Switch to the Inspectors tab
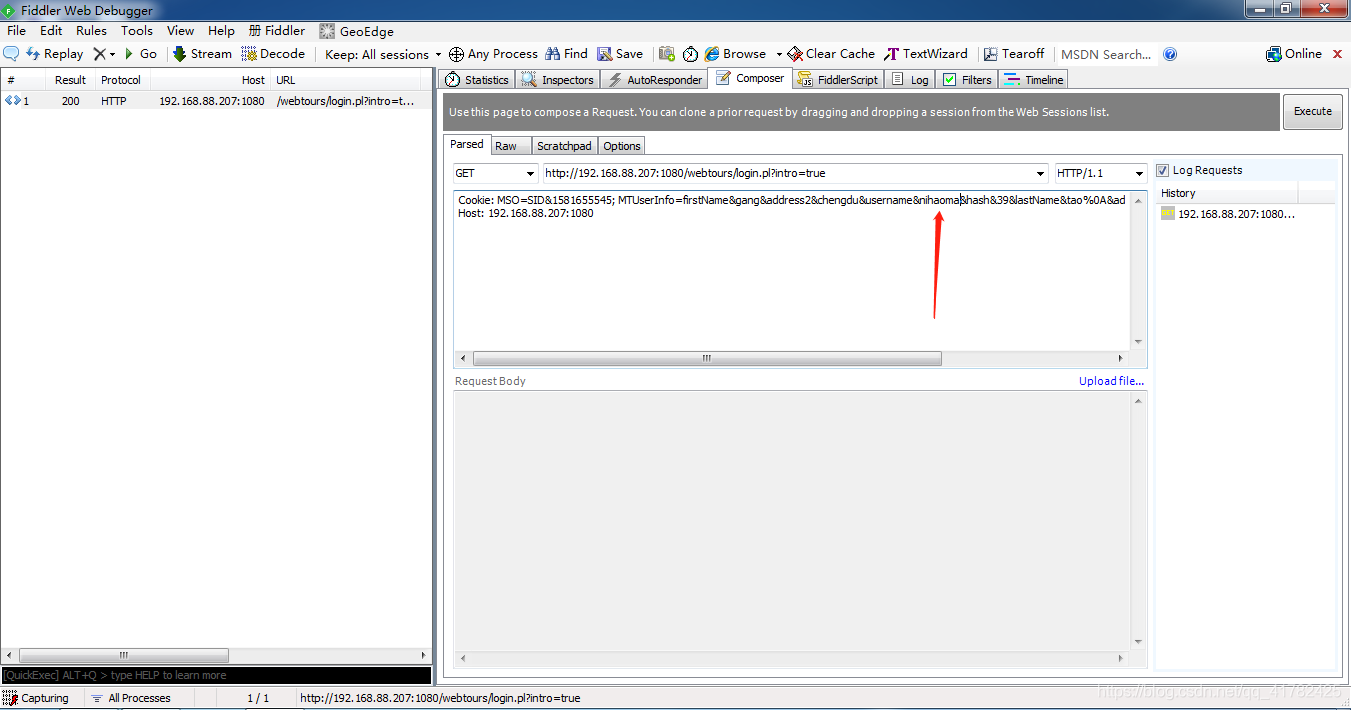This screenshot has width=1351, height=710. tap(558, 79)
